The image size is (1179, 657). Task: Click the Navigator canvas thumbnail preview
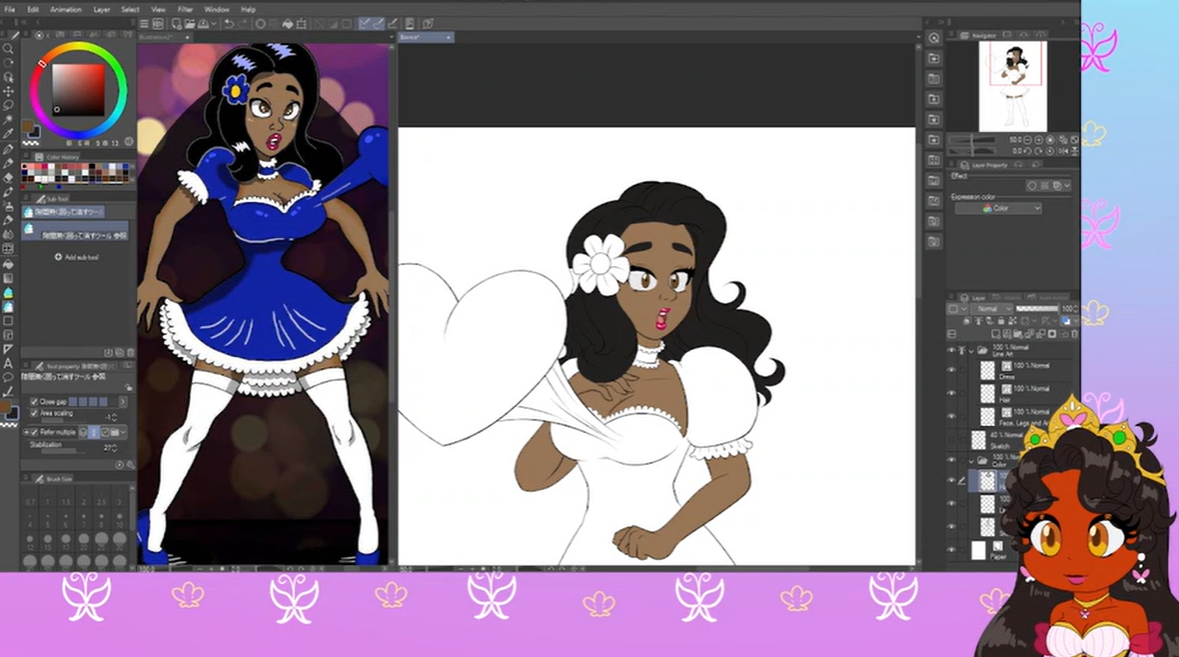point(1012,86)
